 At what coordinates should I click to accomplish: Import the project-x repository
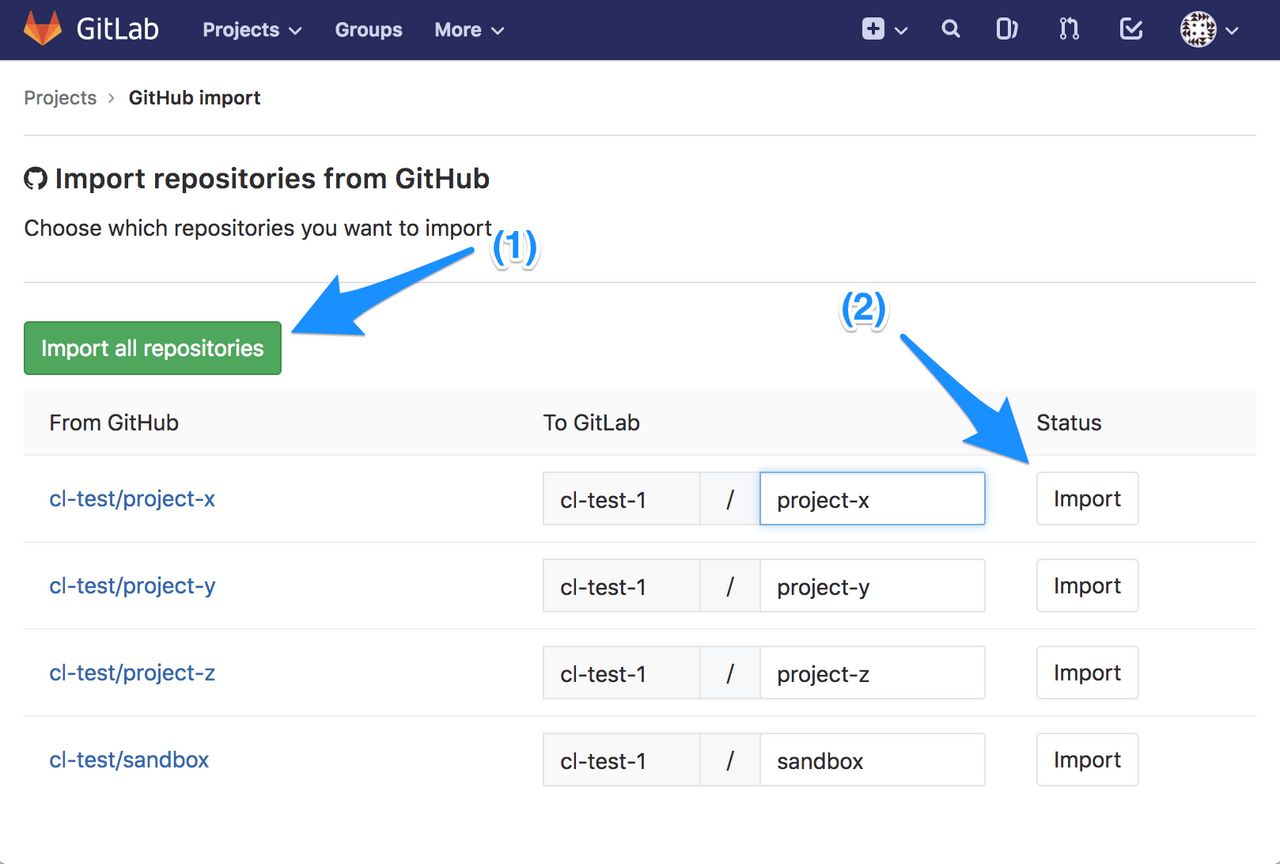pos(1087,499)
